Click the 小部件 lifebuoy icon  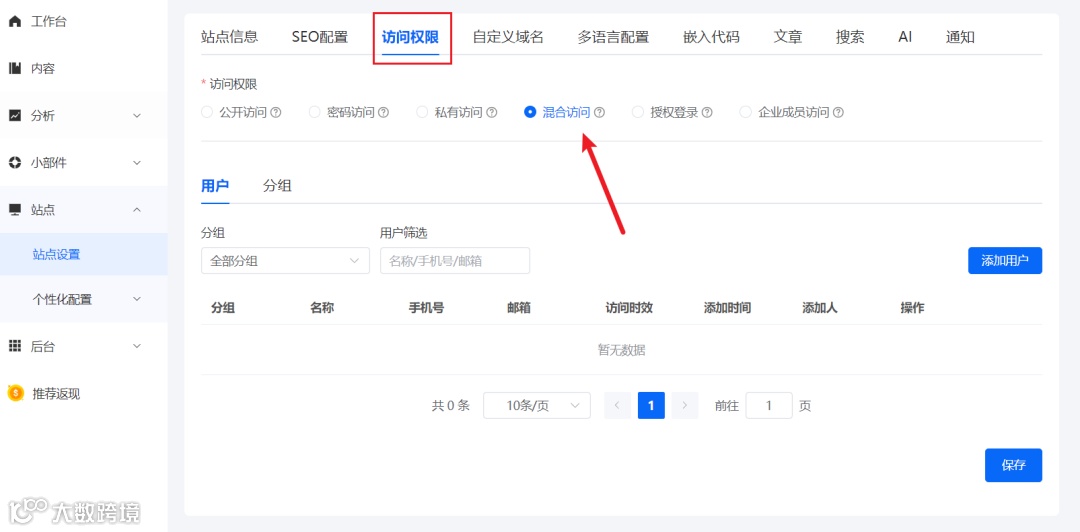click(x=14, y=163)
